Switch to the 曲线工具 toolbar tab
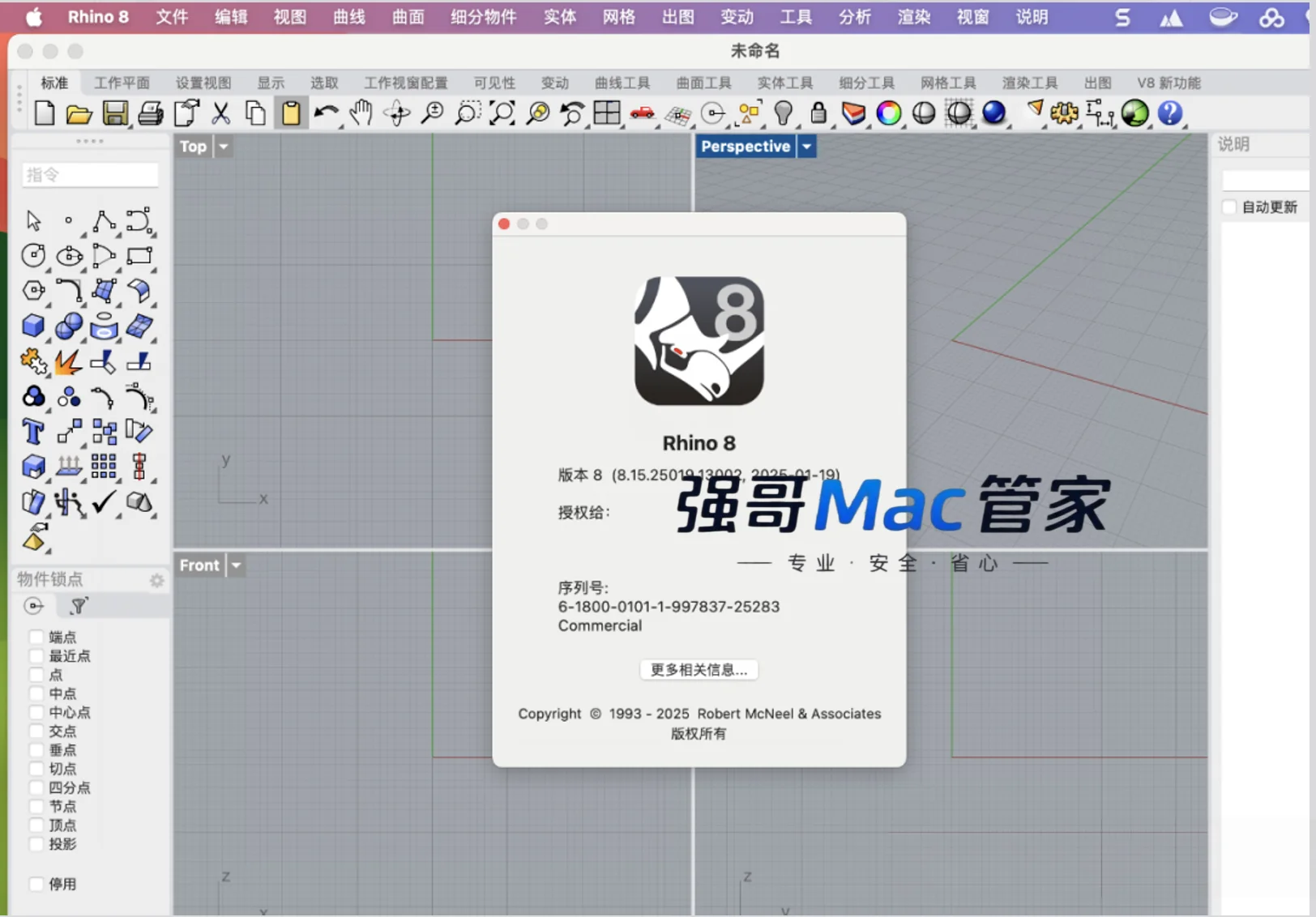The width and height of the screenshot is (1316, 917). [622, 83]
